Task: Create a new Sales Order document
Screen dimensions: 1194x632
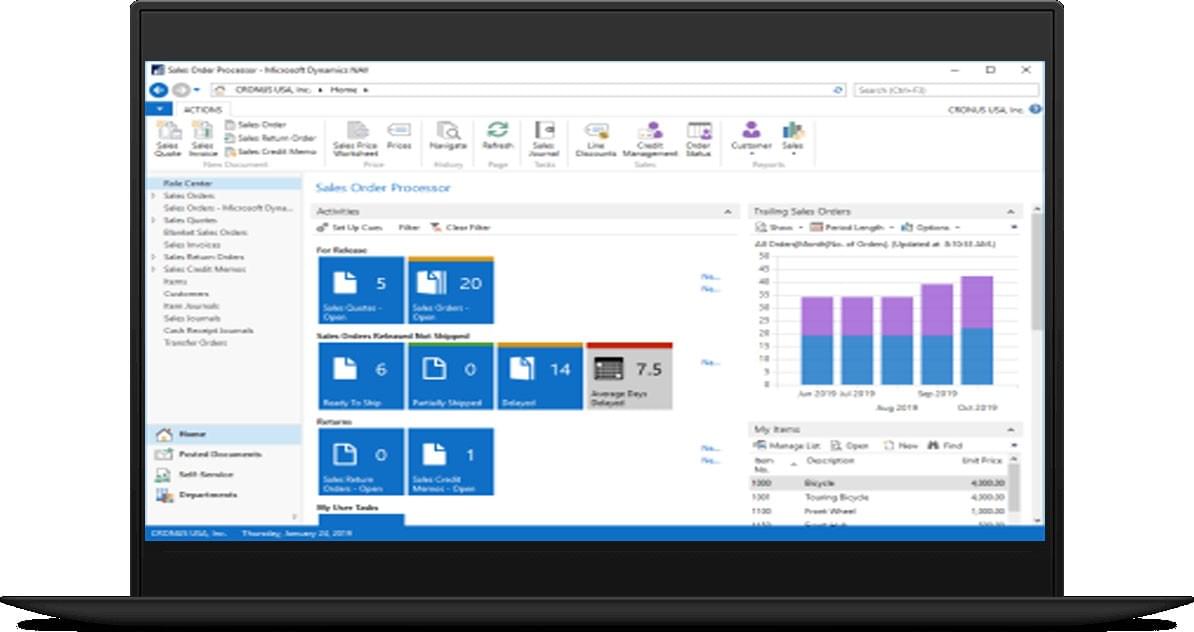Action: click(255, 124)
